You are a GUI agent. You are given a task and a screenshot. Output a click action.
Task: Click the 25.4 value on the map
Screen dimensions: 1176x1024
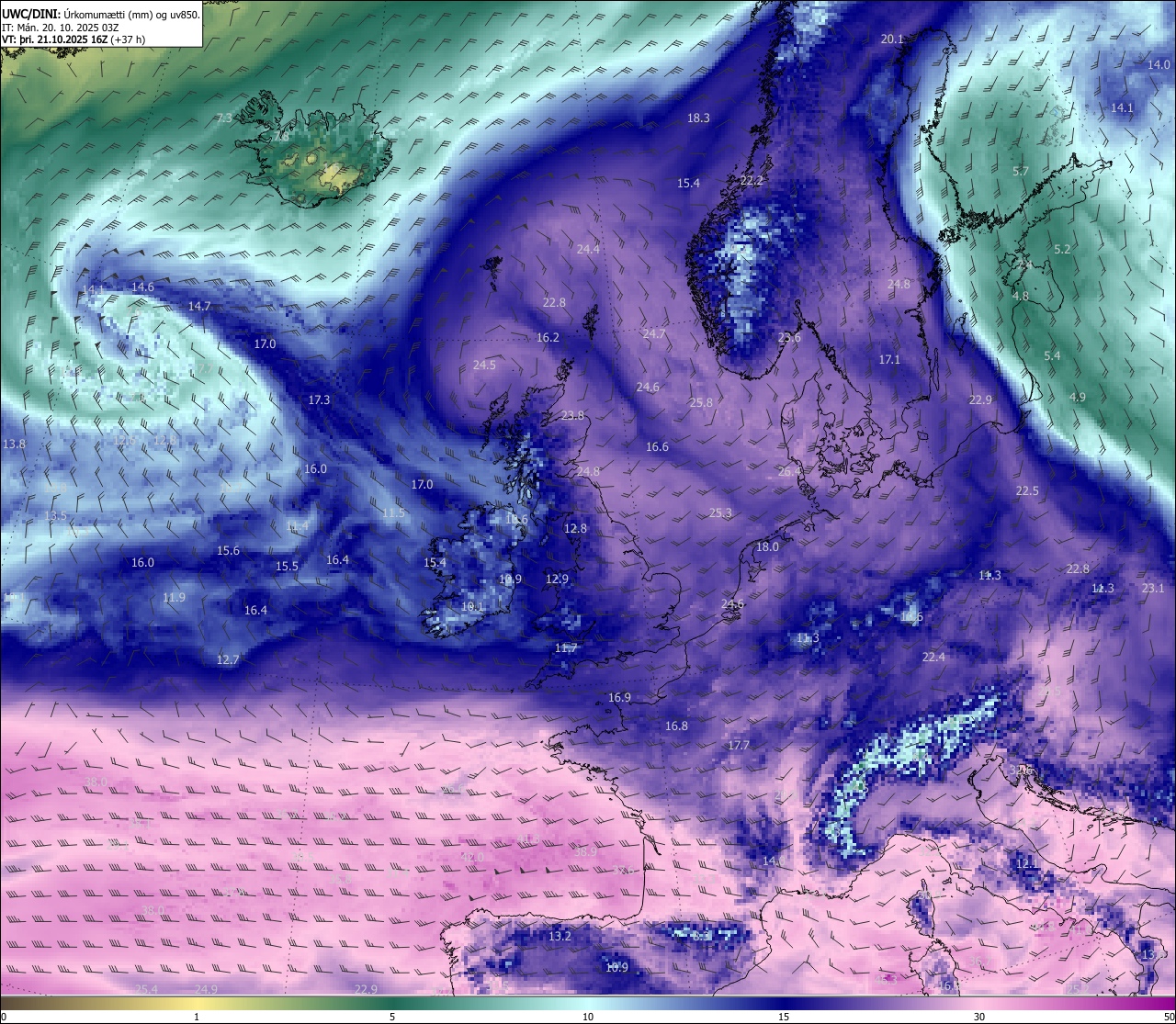pyautogui.click(x=146, y=989)
